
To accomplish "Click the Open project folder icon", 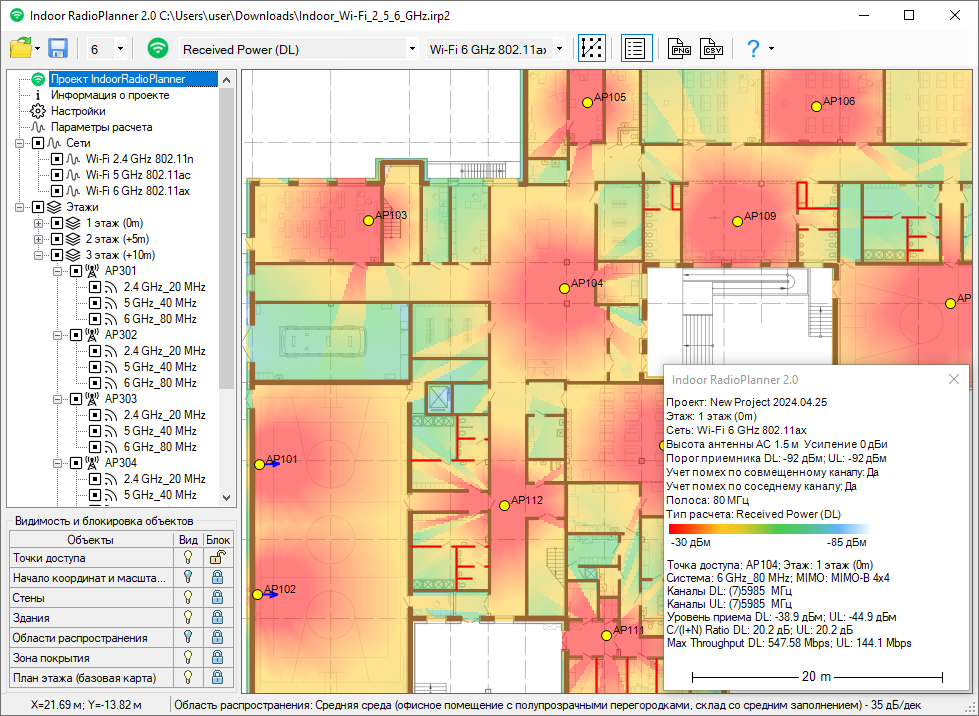I will [x=21, y=49].
